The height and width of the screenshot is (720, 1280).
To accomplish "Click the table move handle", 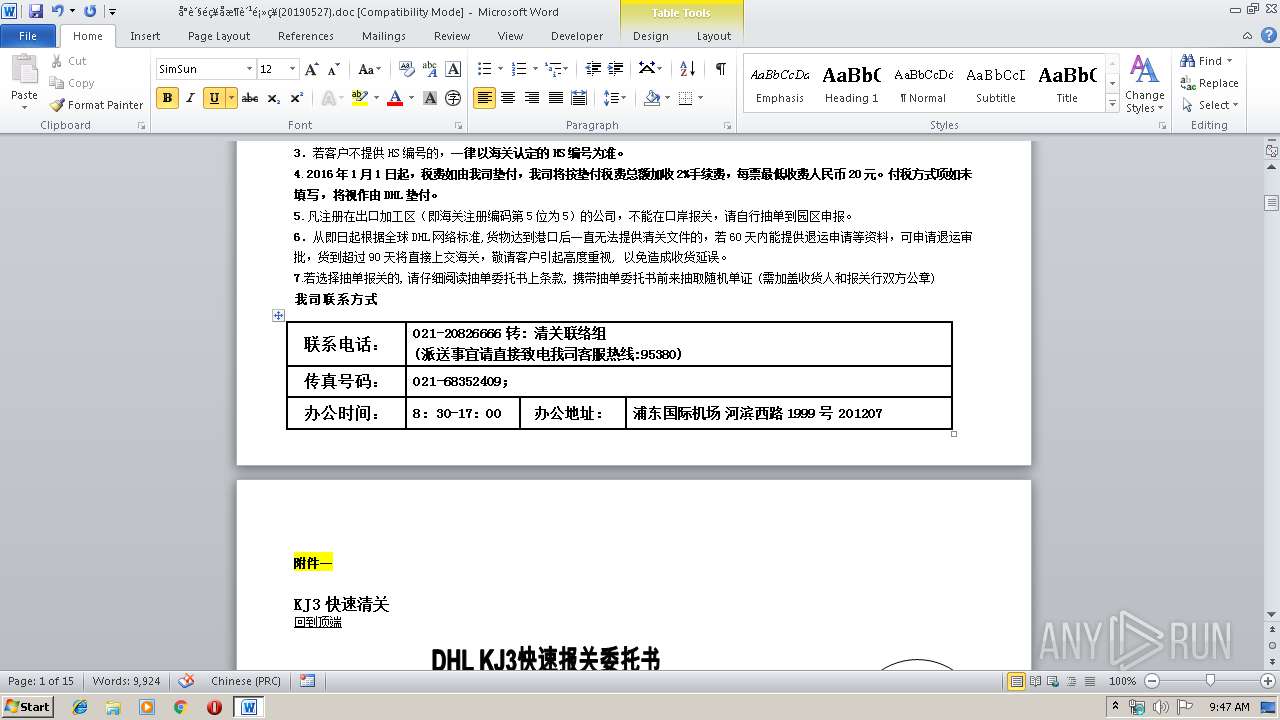I will click(x=279, y=315).
